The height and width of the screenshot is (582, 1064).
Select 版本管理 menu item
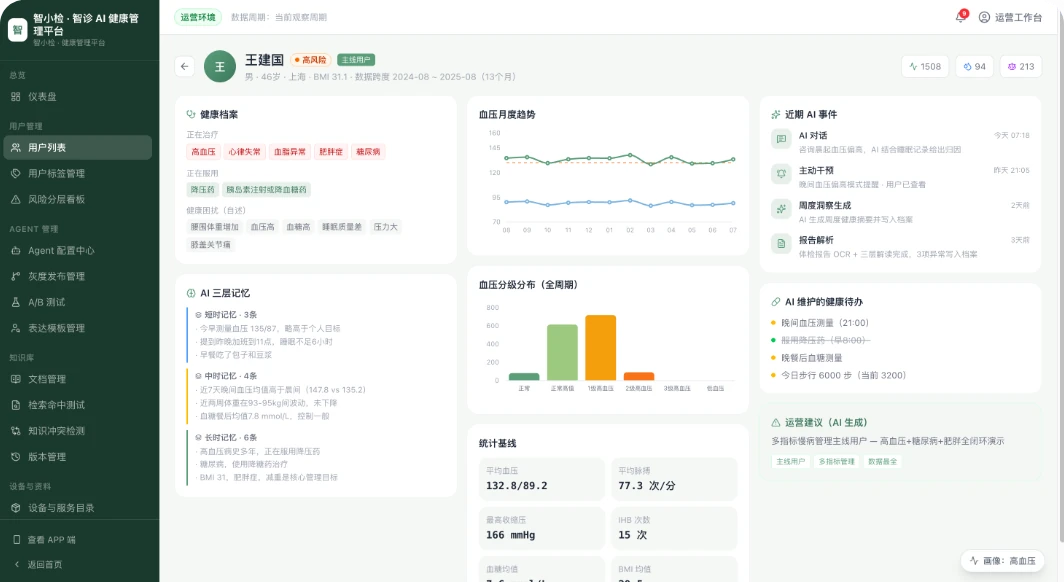click(x=78, y=457)
